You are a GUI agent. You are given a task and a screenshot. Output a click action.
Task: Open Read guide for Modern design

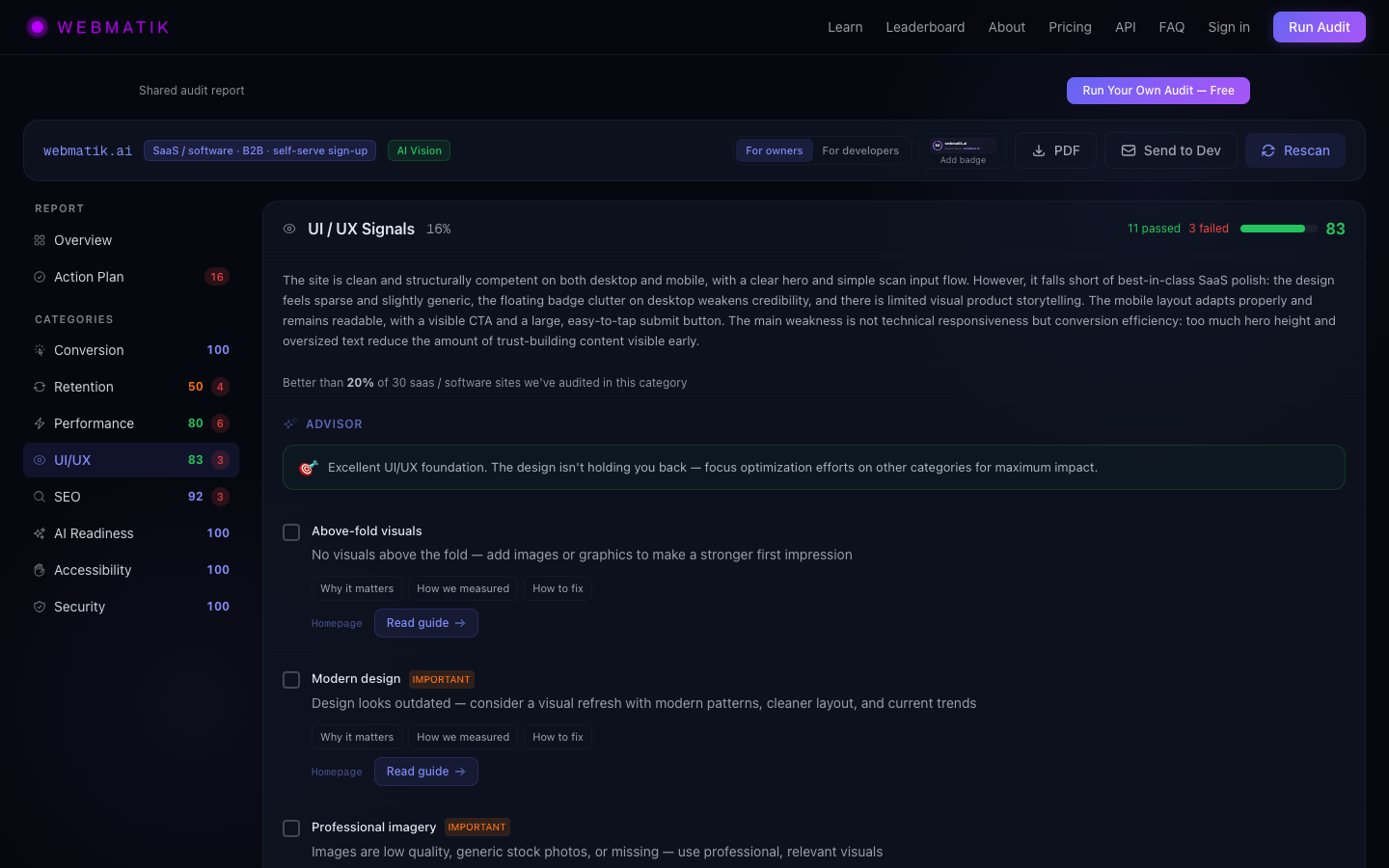(426, 772)
